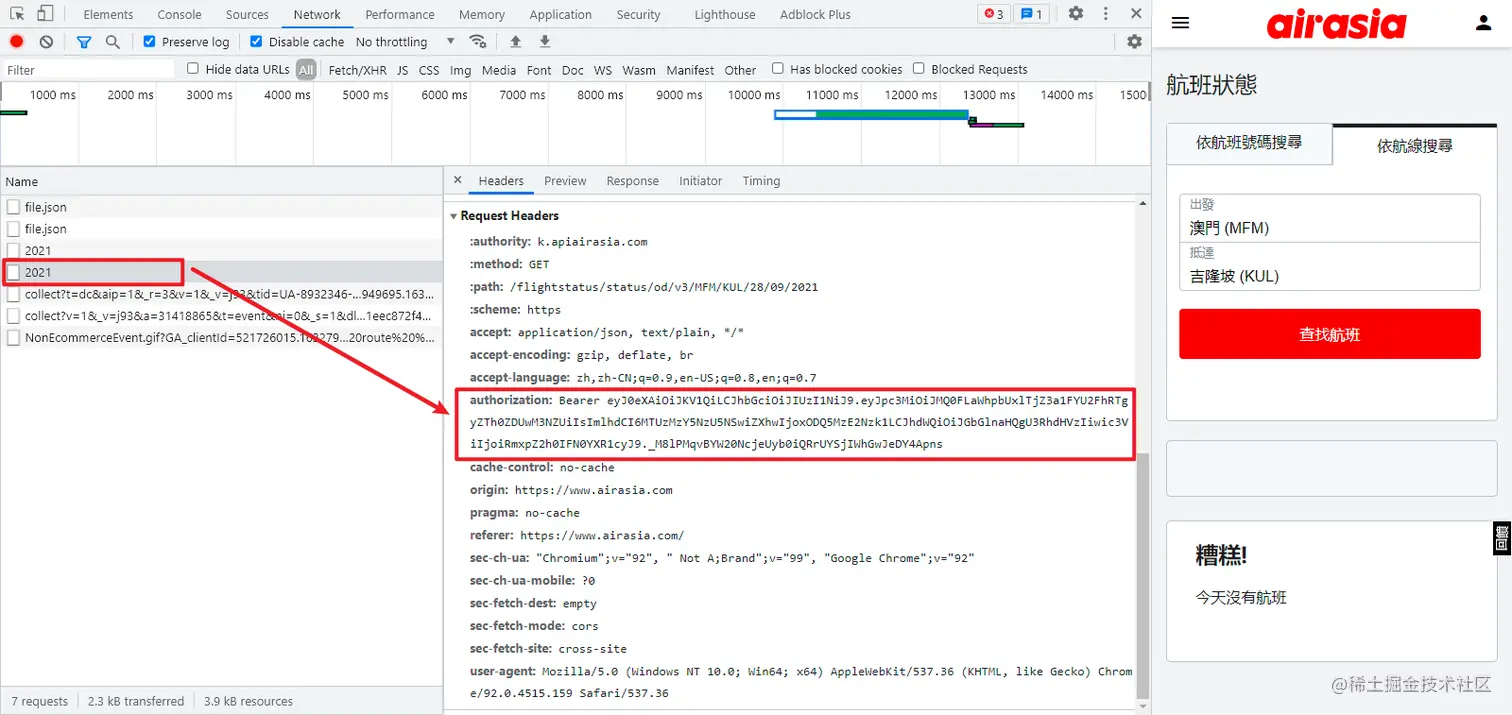Select the 依航線搜尋 tab
This screenshot has height=715, width=1512.
(x=1415, y=146)
